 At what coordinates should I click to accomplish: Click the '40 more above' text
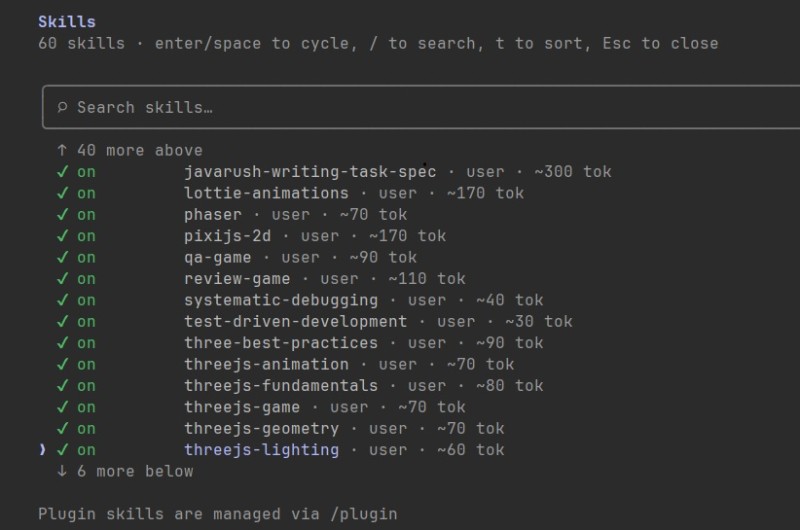coord(140,150)
